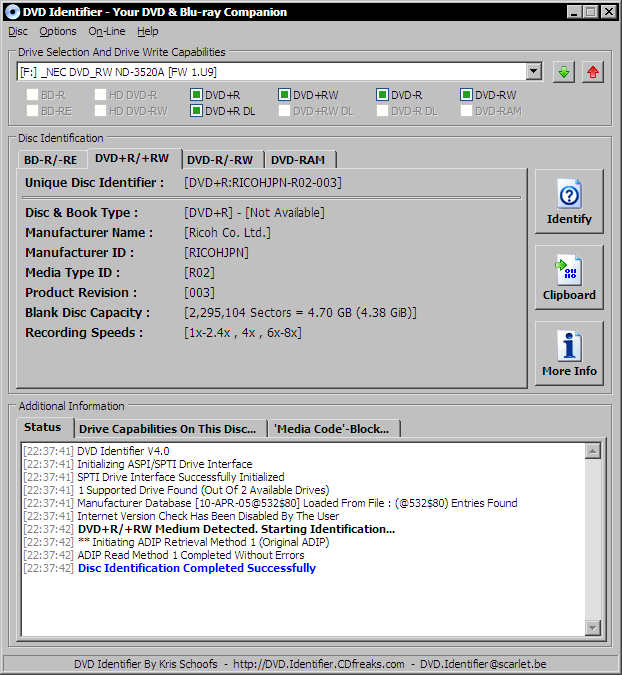Open the Options menu
622x675 pixels.
(58, 31)
